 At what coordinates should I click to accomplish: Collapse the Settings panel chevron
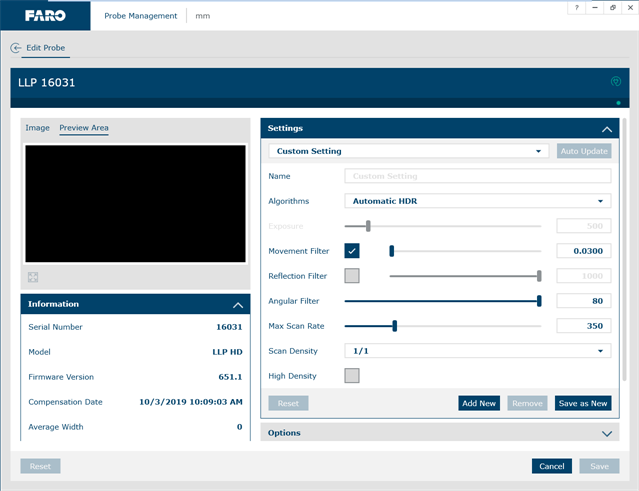[x=606, y=129]
